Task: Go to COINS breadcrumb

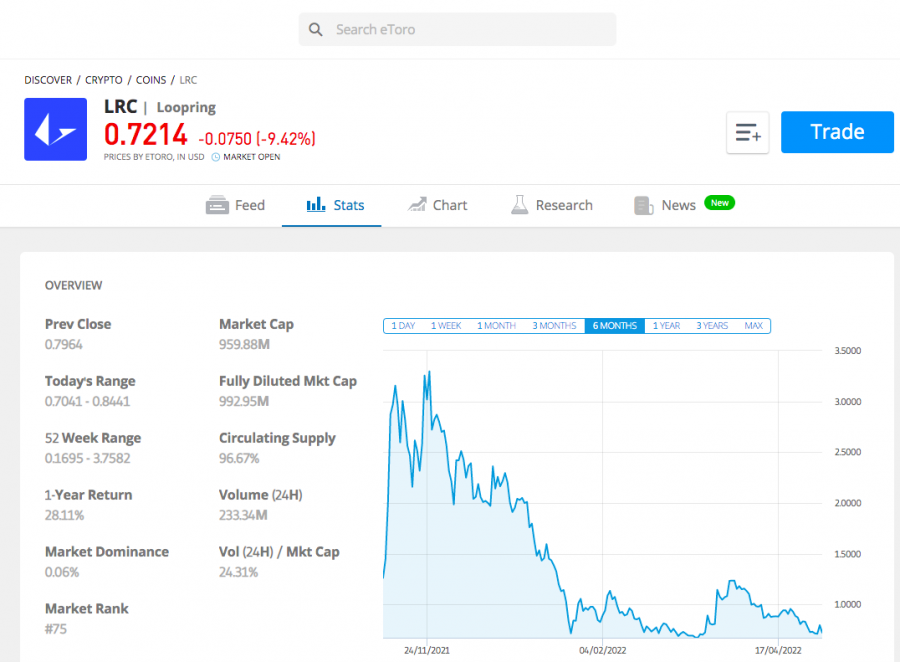Action: tap(151, 80)
